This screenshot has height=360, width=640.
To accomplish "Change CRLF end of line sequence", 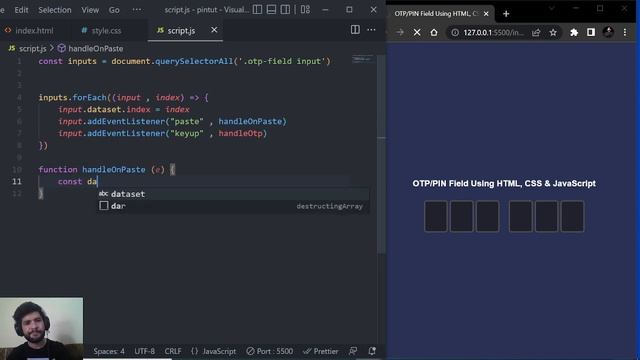I will (173, 351).
